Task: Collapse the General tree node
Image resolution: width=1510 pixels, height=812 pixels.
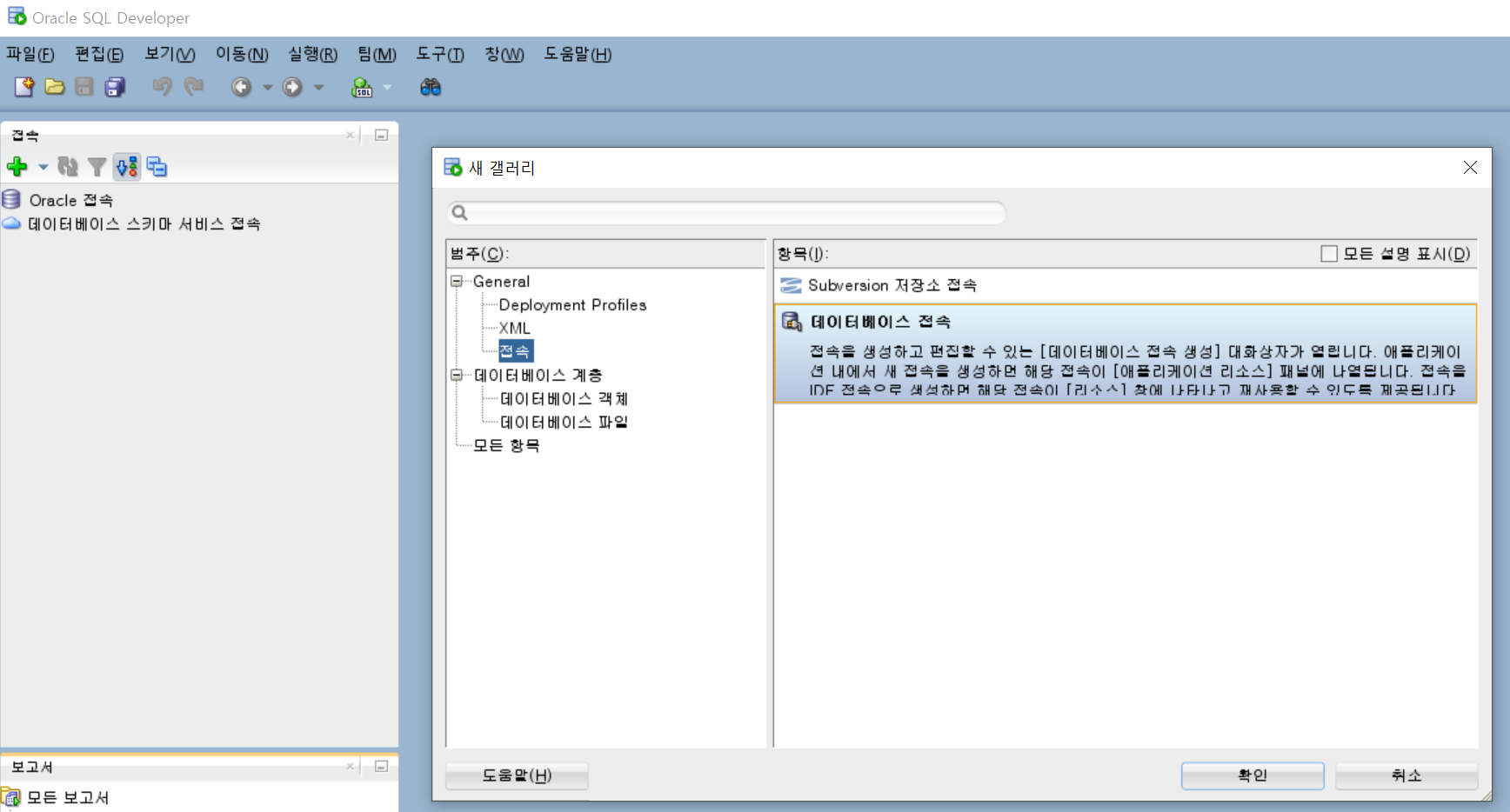Action: pyautogui.click(x=456, y=282)
